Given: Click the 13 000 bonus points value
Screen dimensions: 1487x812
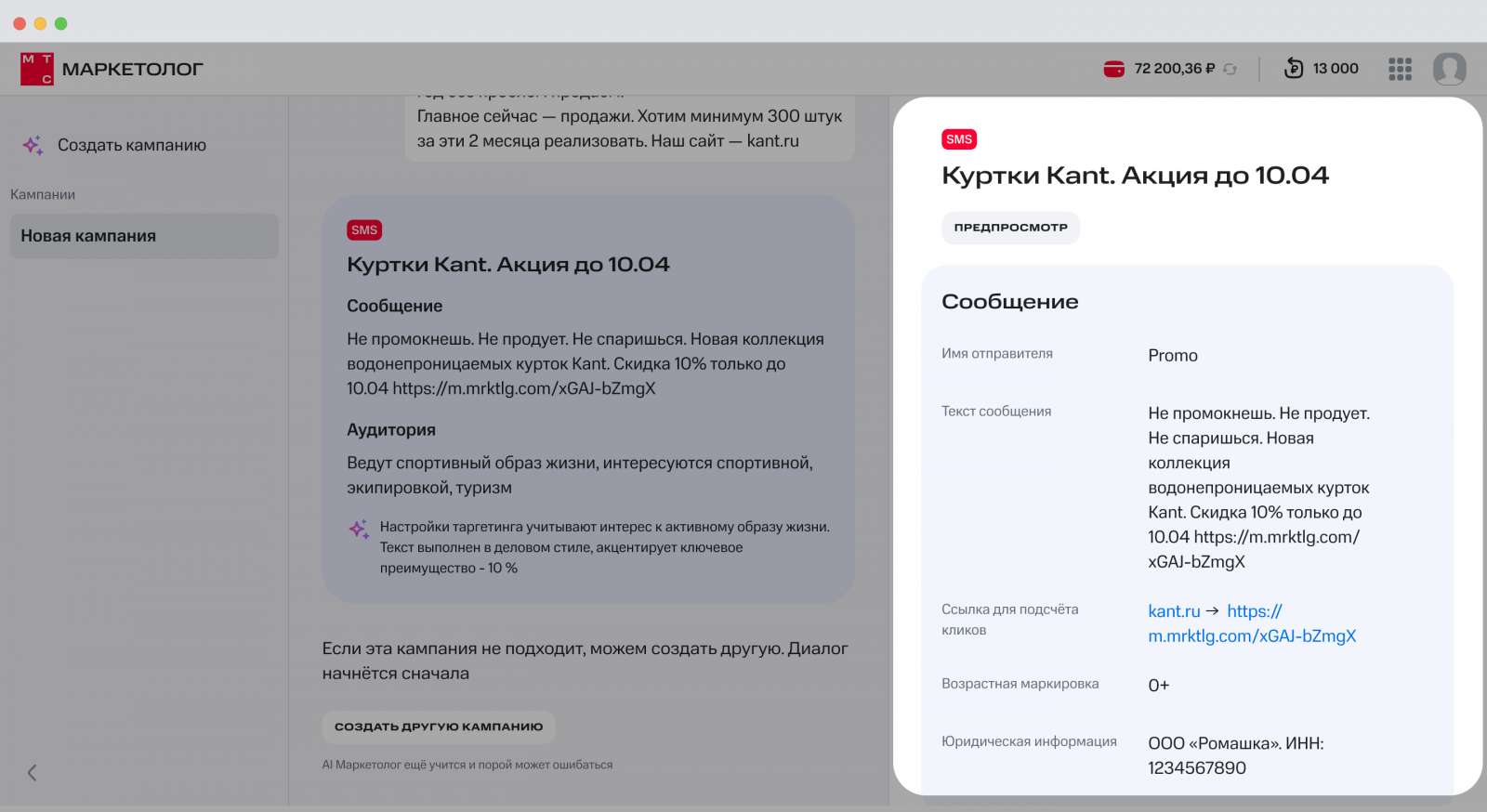Looking at the screenshot, I should (x=1336, y=69).
